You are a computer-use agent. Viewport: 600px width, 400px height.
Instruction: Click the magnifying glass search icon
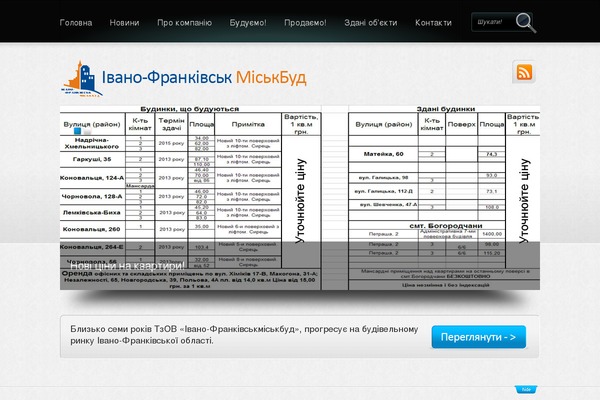[525, 23]
